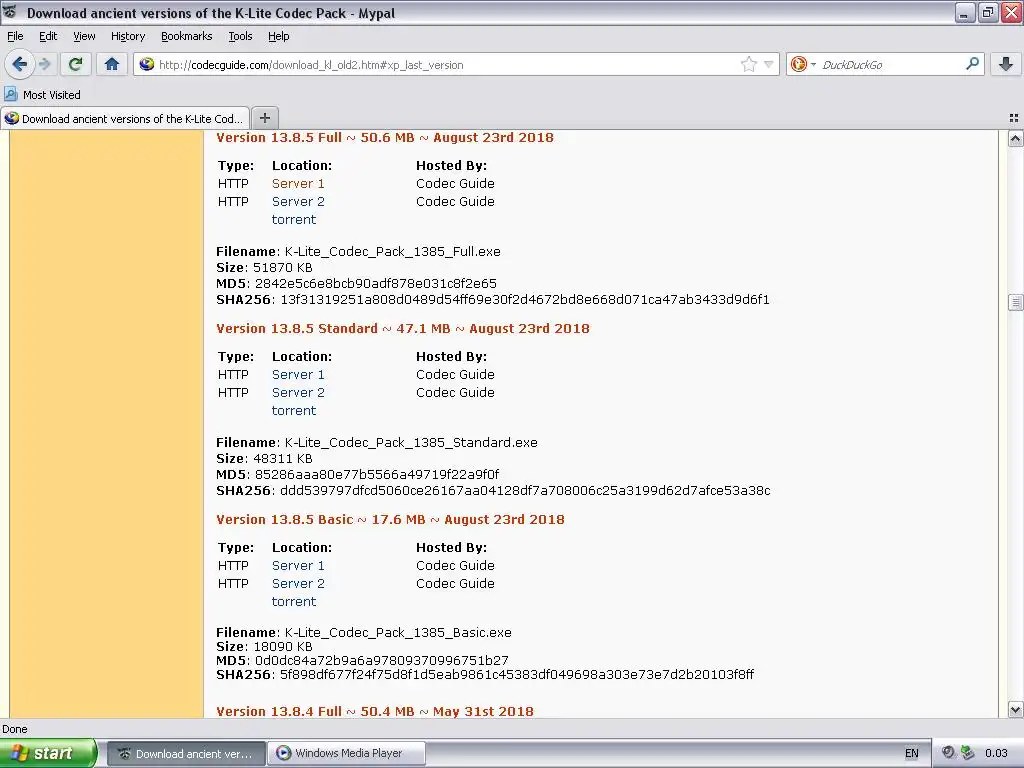
Task: Select the K-Lite Codec download tab
Action: pyautogui.click(x=125, y=118)
